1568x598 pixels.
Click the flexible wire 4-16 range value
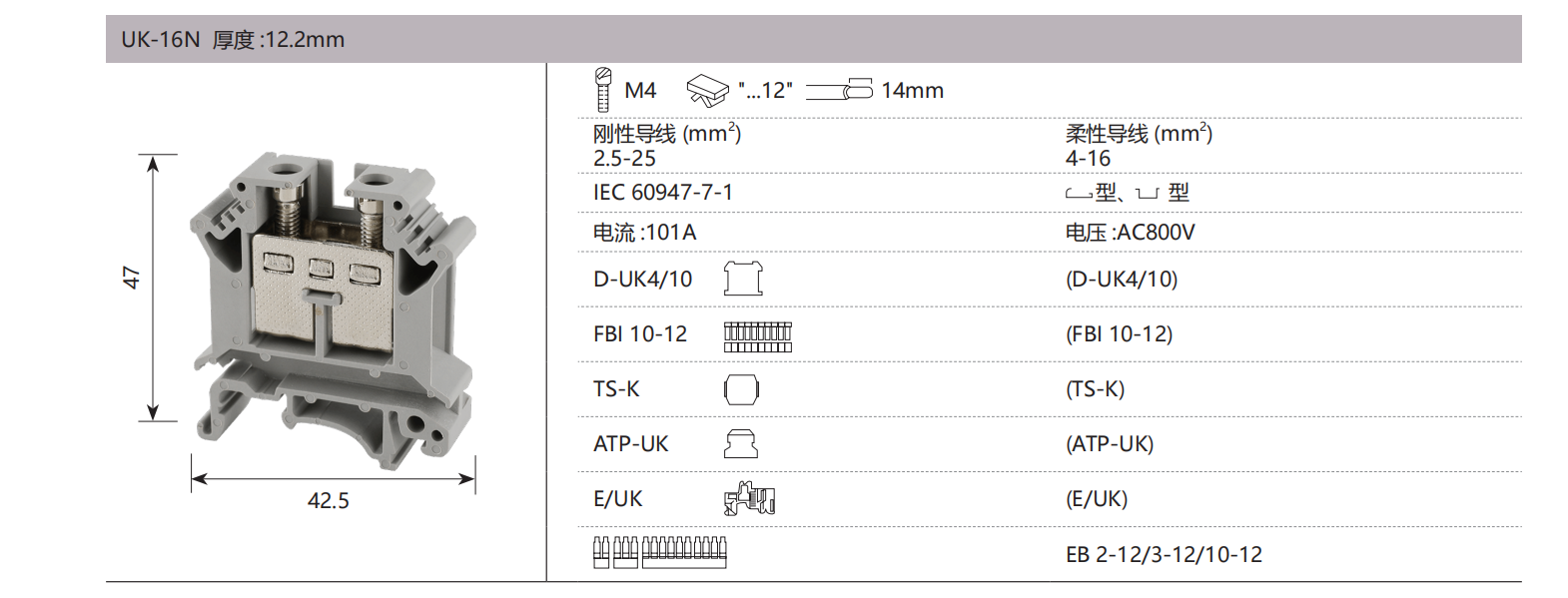point(1088,159)
